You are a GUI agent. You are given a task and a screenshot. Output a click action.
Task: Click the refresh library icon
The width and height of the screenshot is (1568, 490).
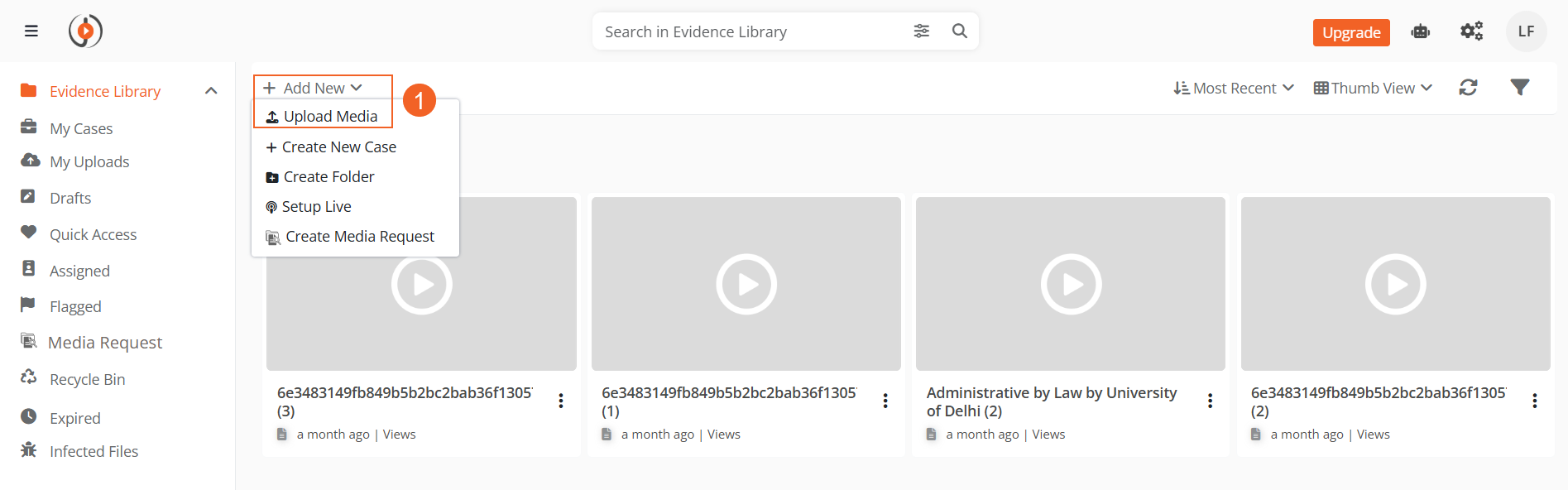coord(1468,88)
